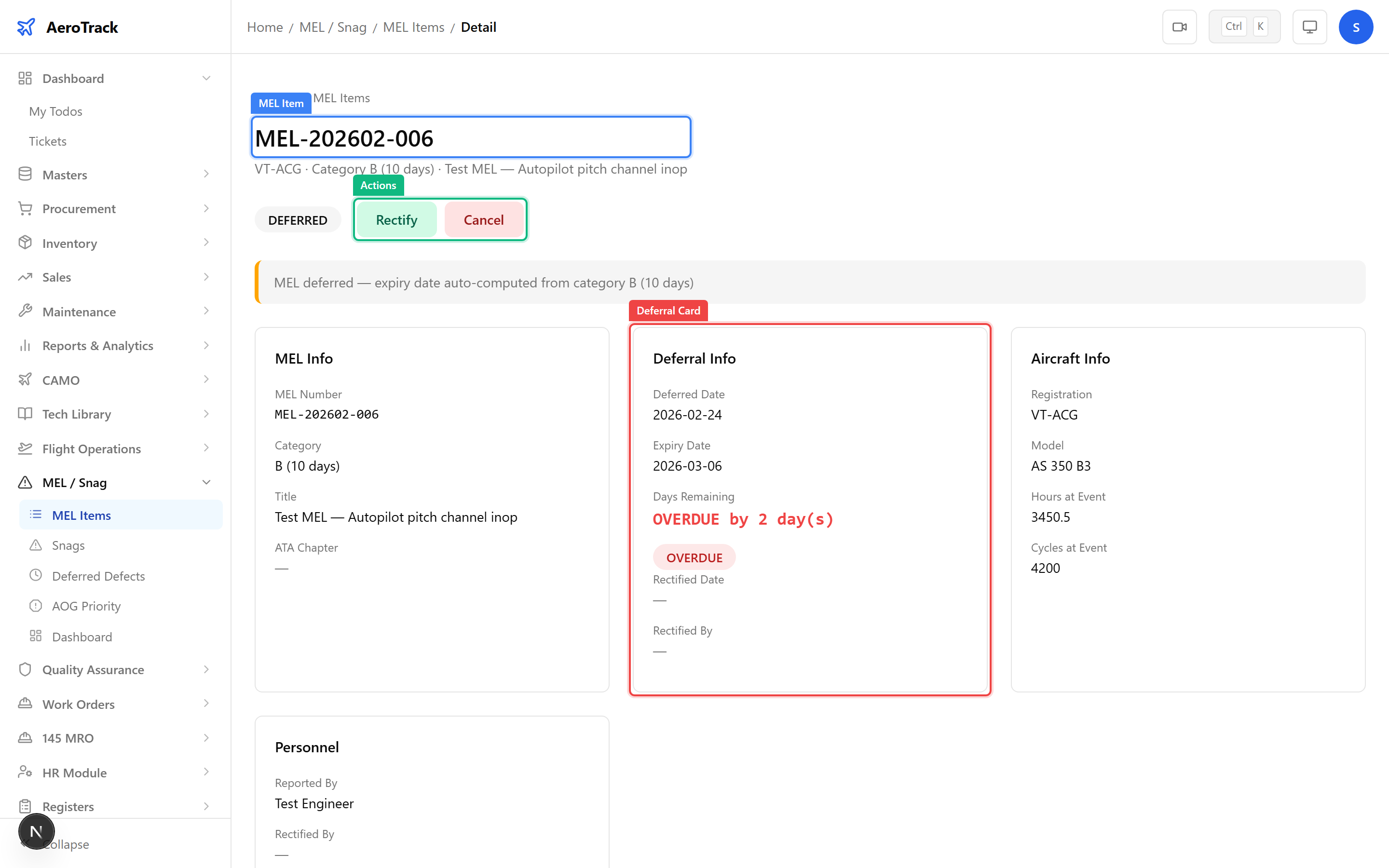Open the video recording icon in top bar
The width and height of the screenshot is (1389, 868).
click(1180, 27)
